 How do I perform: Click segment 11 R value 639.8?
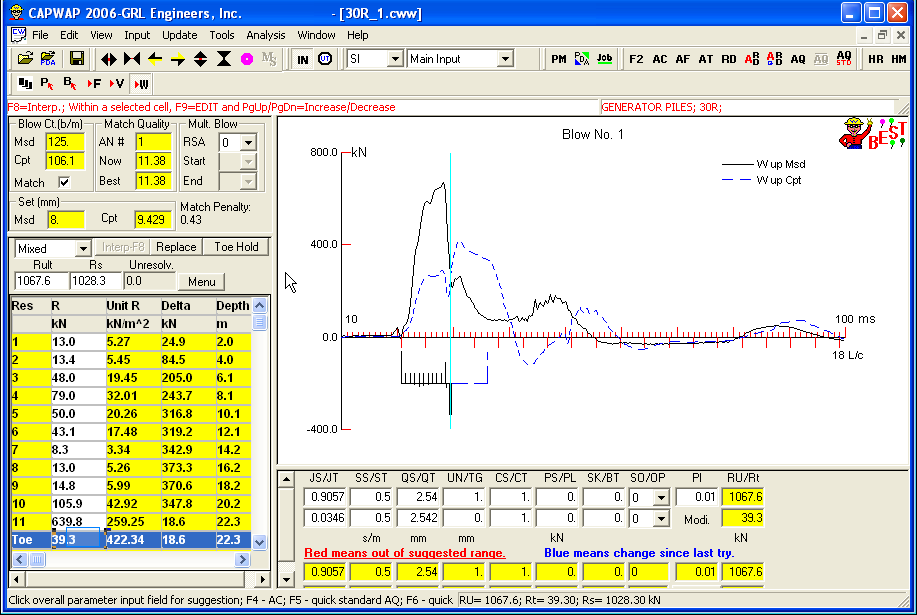point(78,521)
